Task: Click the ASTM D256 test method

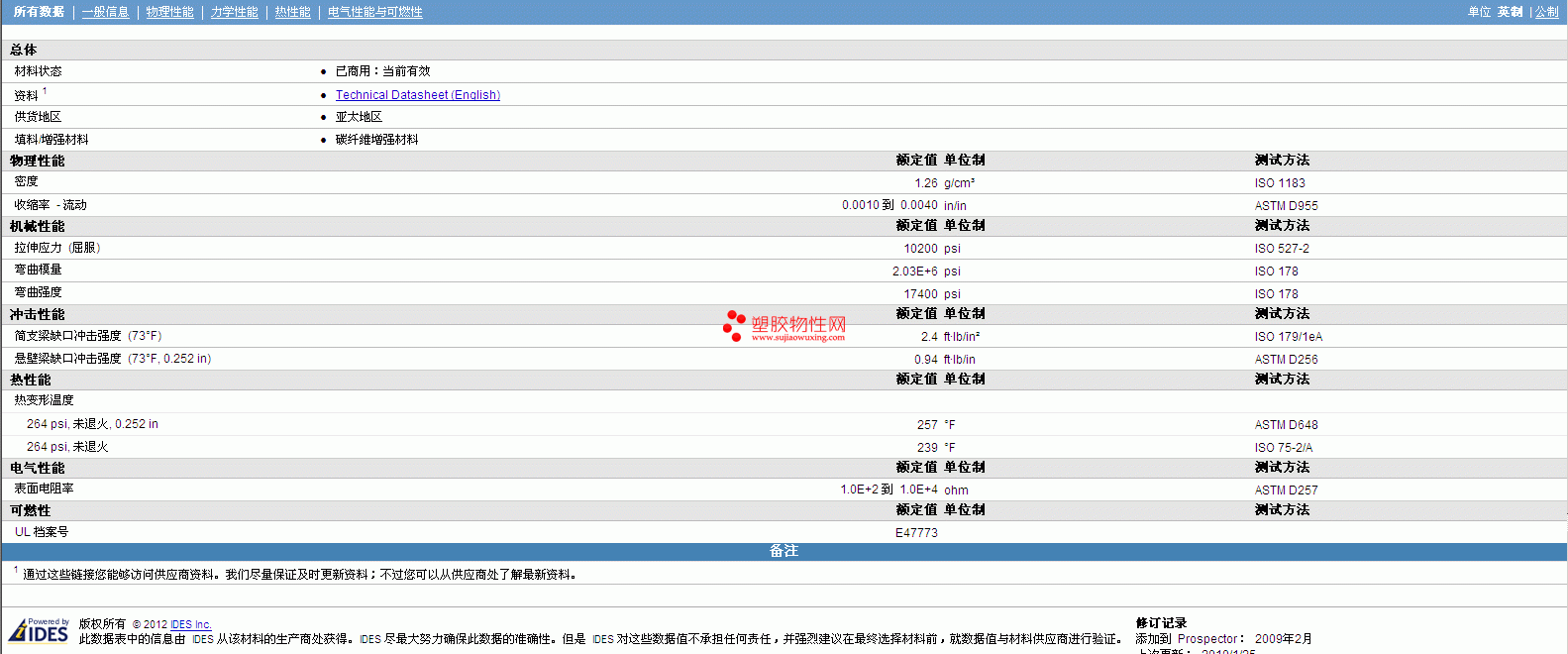Action: click(1287, 360)
